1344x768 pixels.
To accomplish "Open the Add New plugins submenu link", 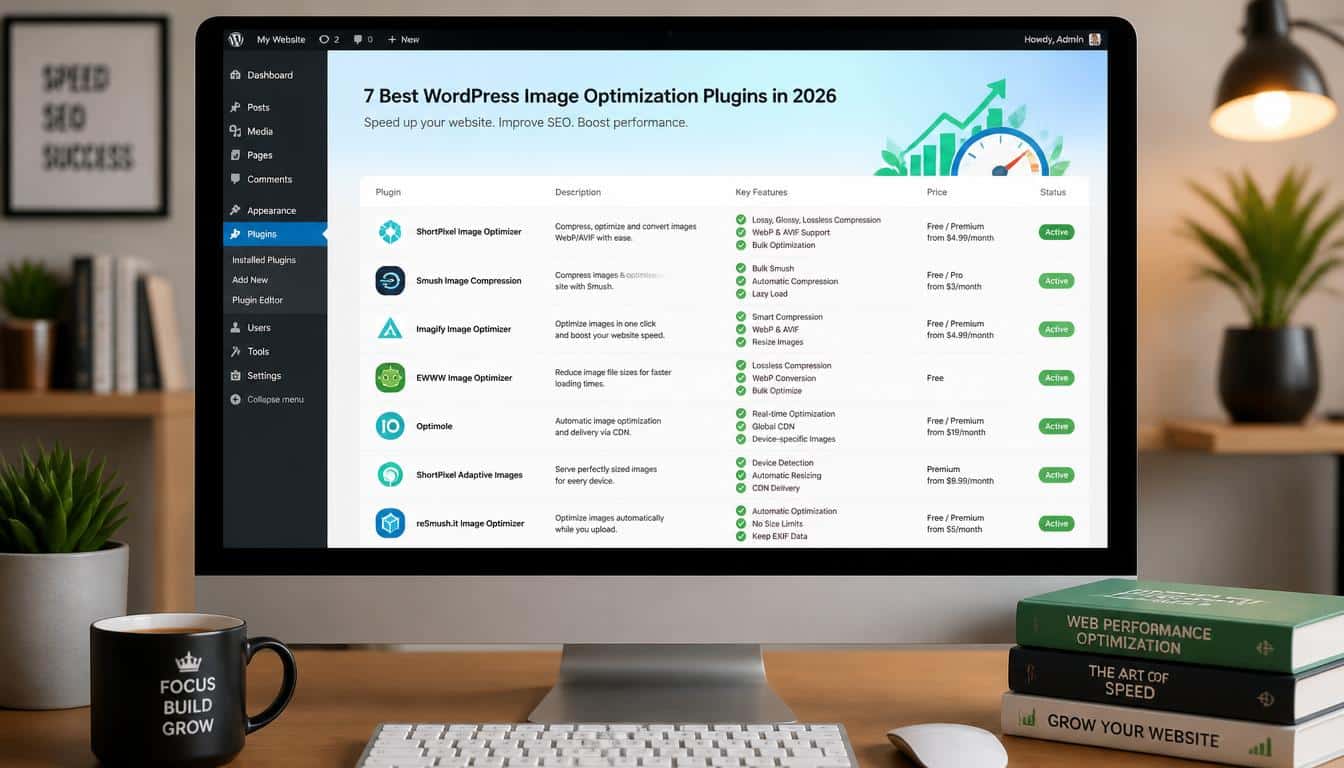I will click(x=250, y=280).
